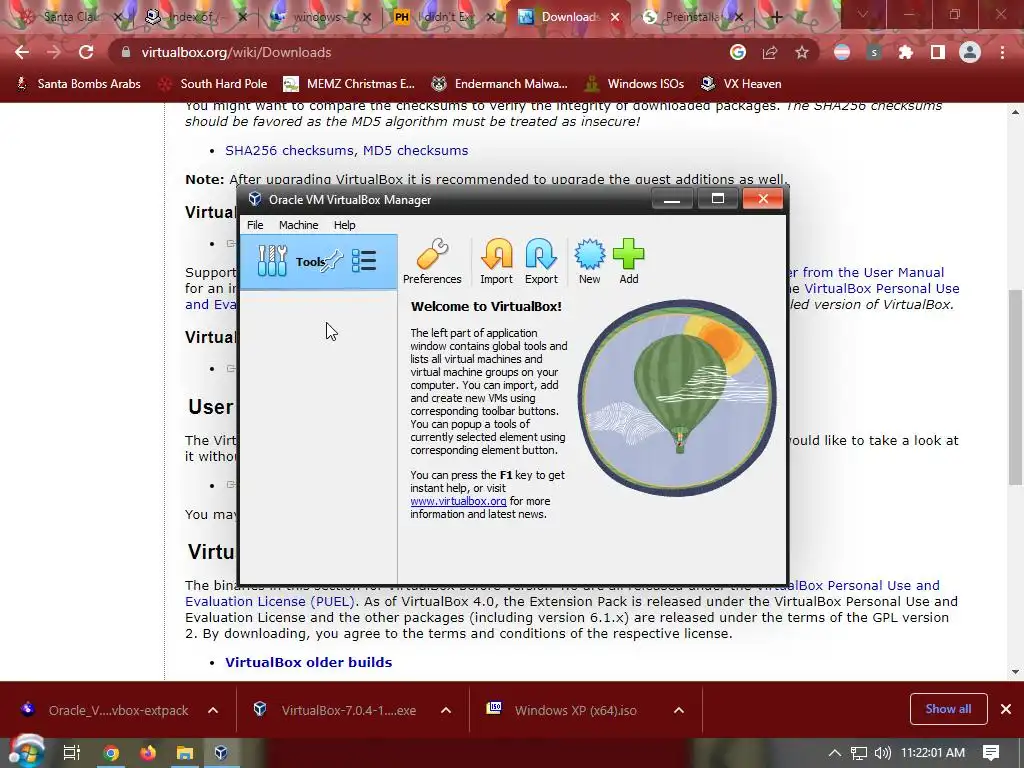Image resolution: width=1024 pixels, height=768 pixels.
Task: Open the Chrome extensions puzzle icon
Action: 905,52
